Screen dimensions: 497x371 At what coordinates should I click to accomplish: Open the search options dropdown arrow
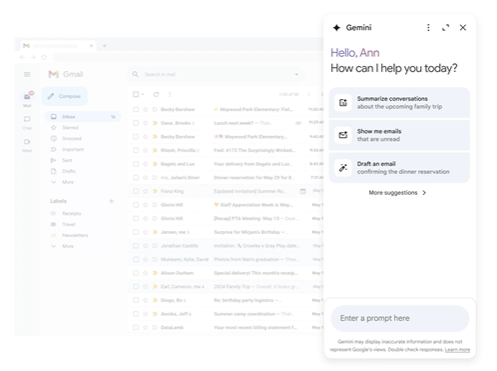(x=296, y=74)
